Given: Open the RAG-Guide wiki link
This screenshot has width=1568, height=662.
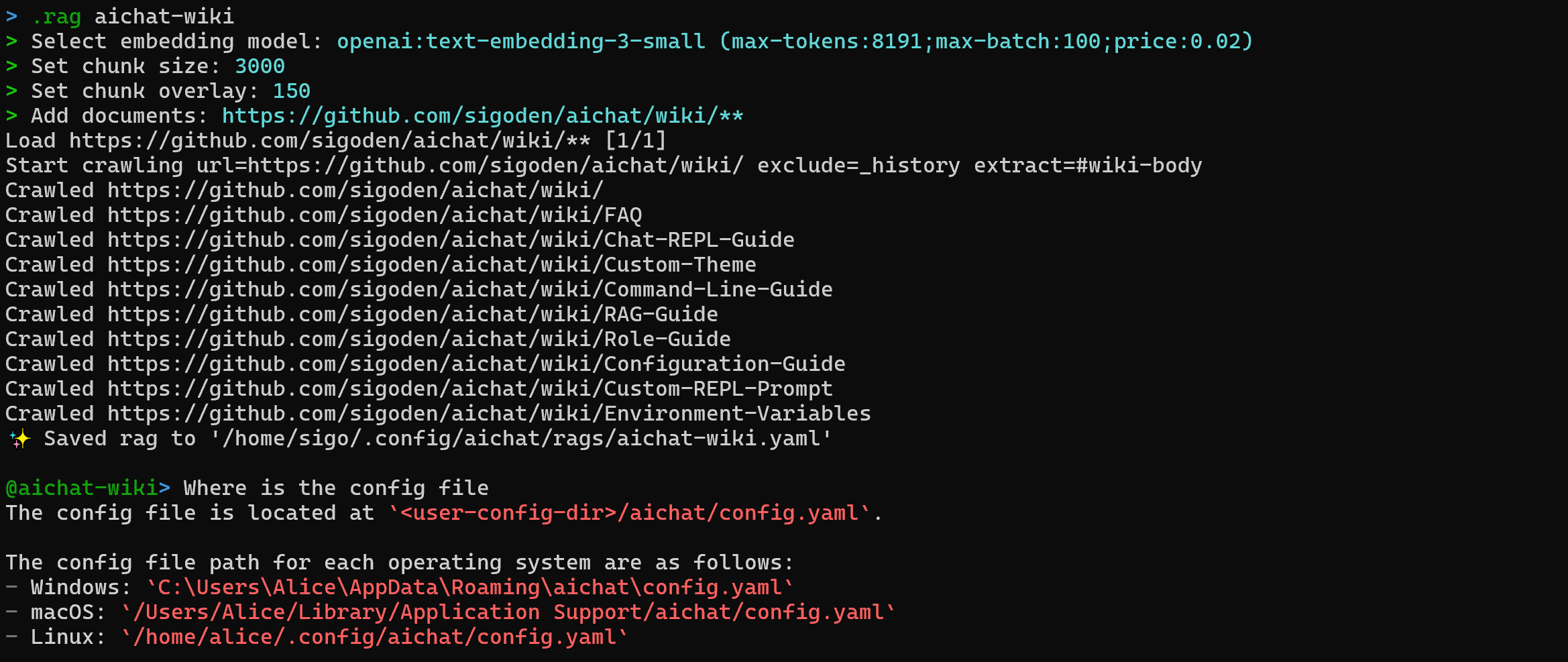Looking at the screenshot, I should [412, 315].
